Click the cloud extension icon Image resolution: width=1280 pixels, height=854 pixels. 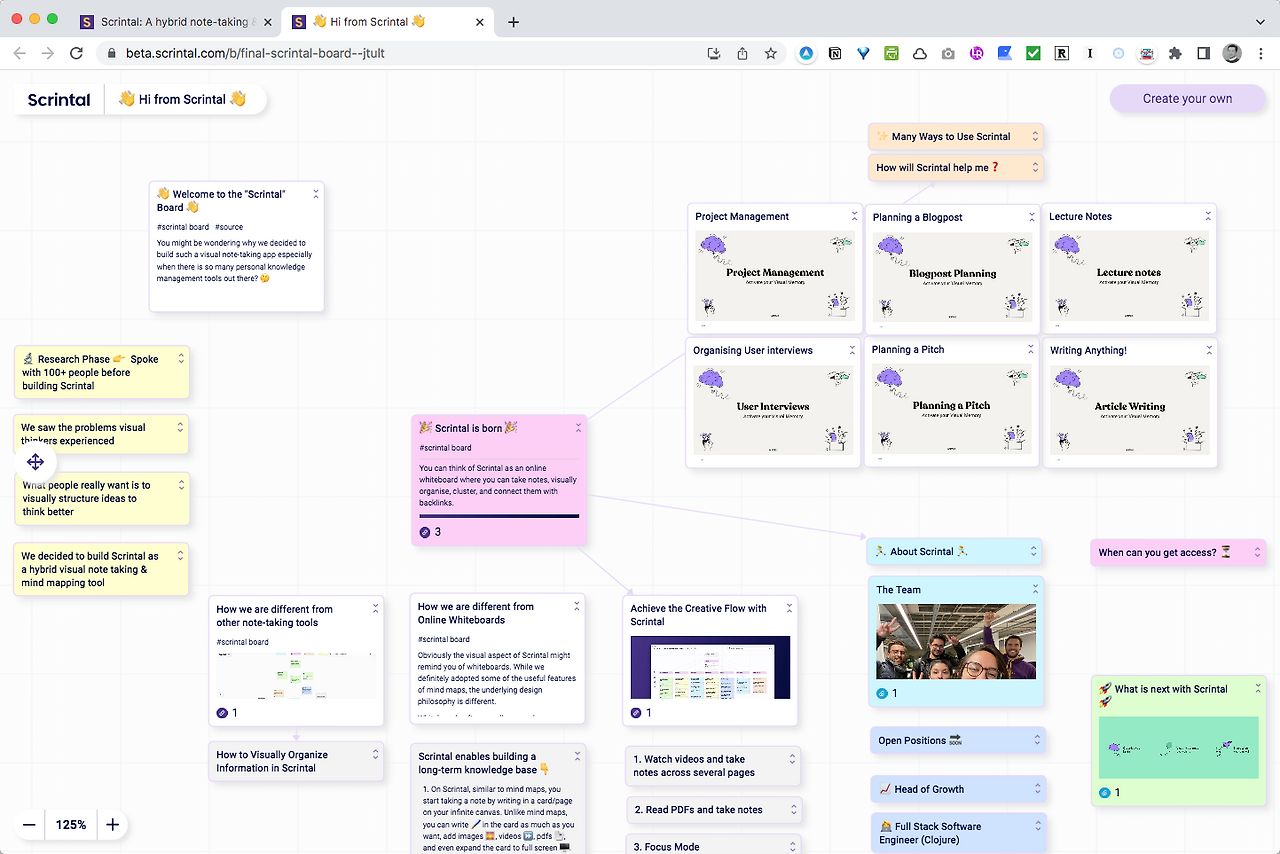[x=920, y=54]
